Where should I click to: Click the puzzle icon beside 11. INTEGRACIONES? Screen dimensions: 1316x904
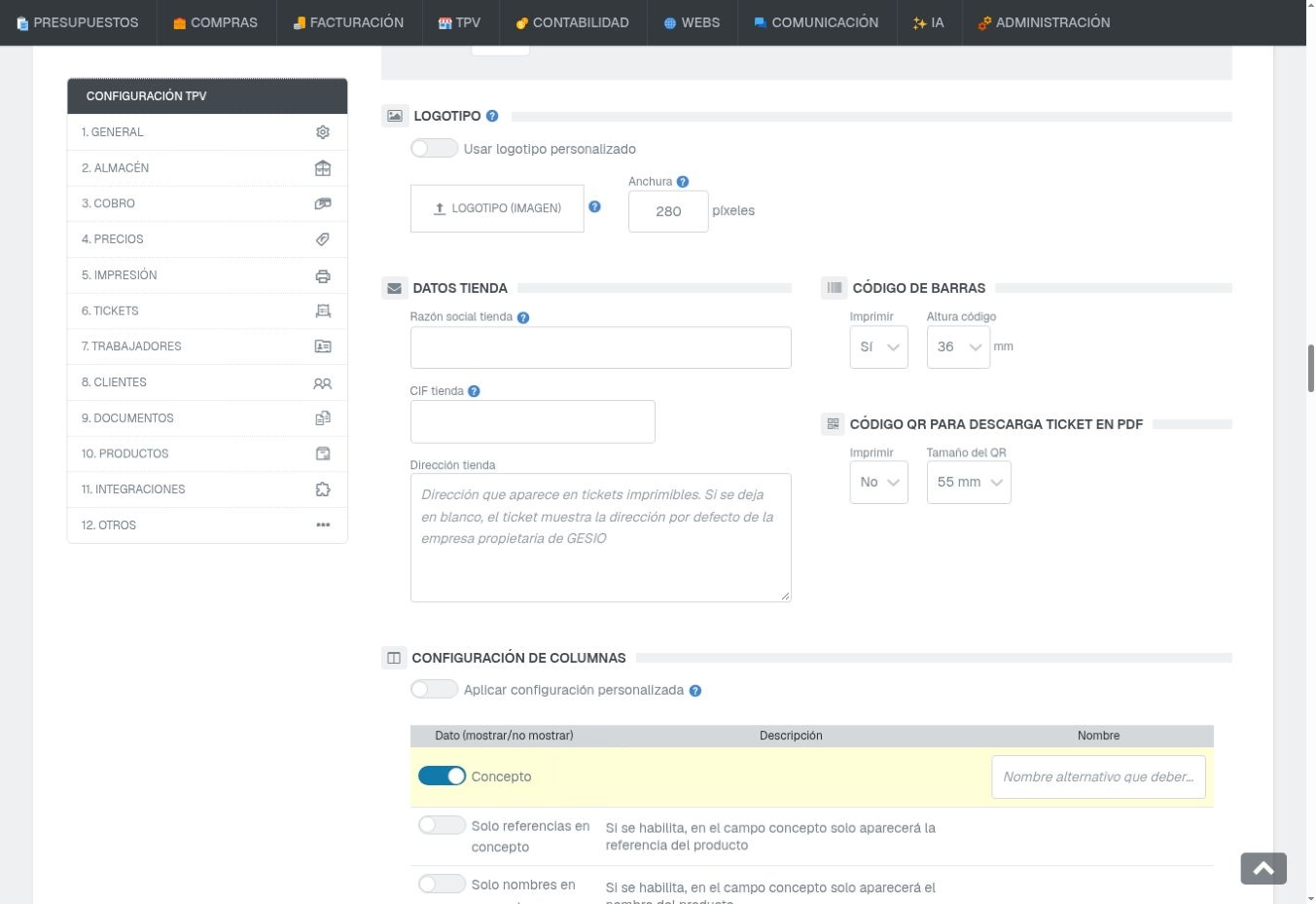coord(323,489)
